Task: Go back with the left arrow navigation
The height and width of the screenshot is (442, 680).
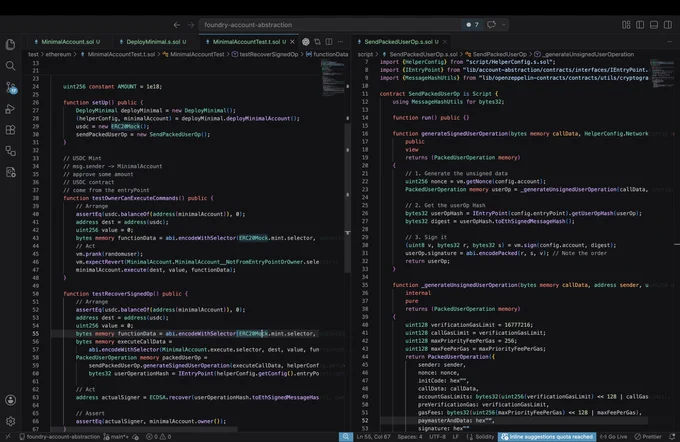Action: pos(177,25)
